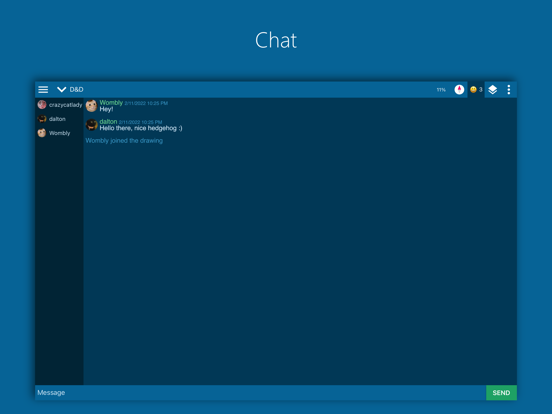552x414 pixels.
Task: Open the three-dot more options menu
Action: coord(509,90)
